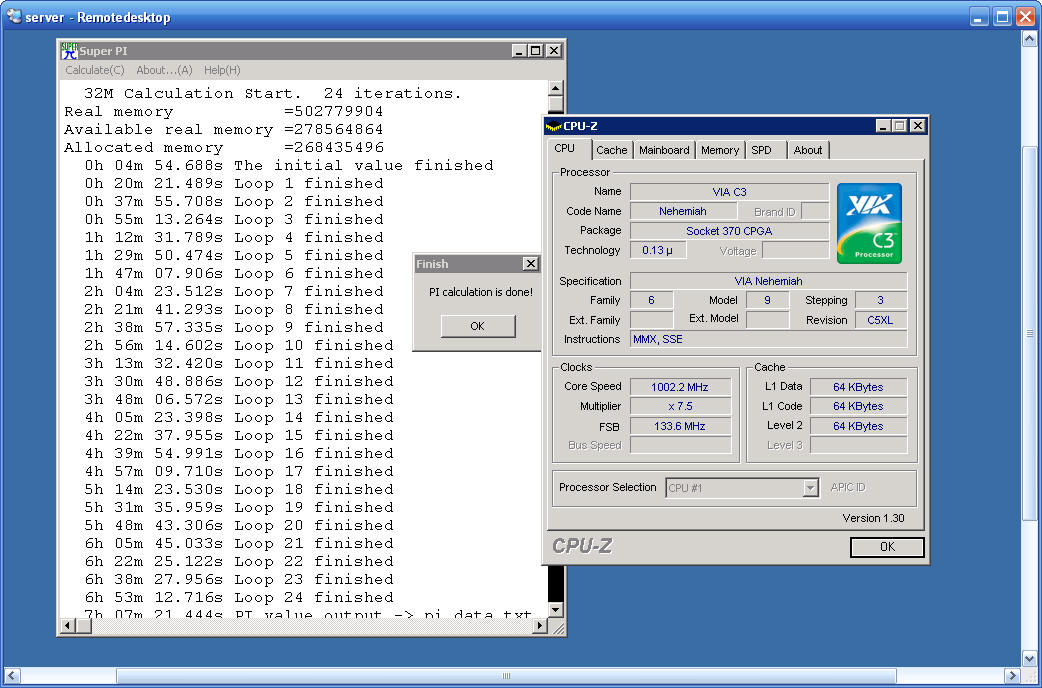Screen dimensions: 1042x688
Task: Maximize the Remotedesktop window
Action: [x=1002, y=17]
